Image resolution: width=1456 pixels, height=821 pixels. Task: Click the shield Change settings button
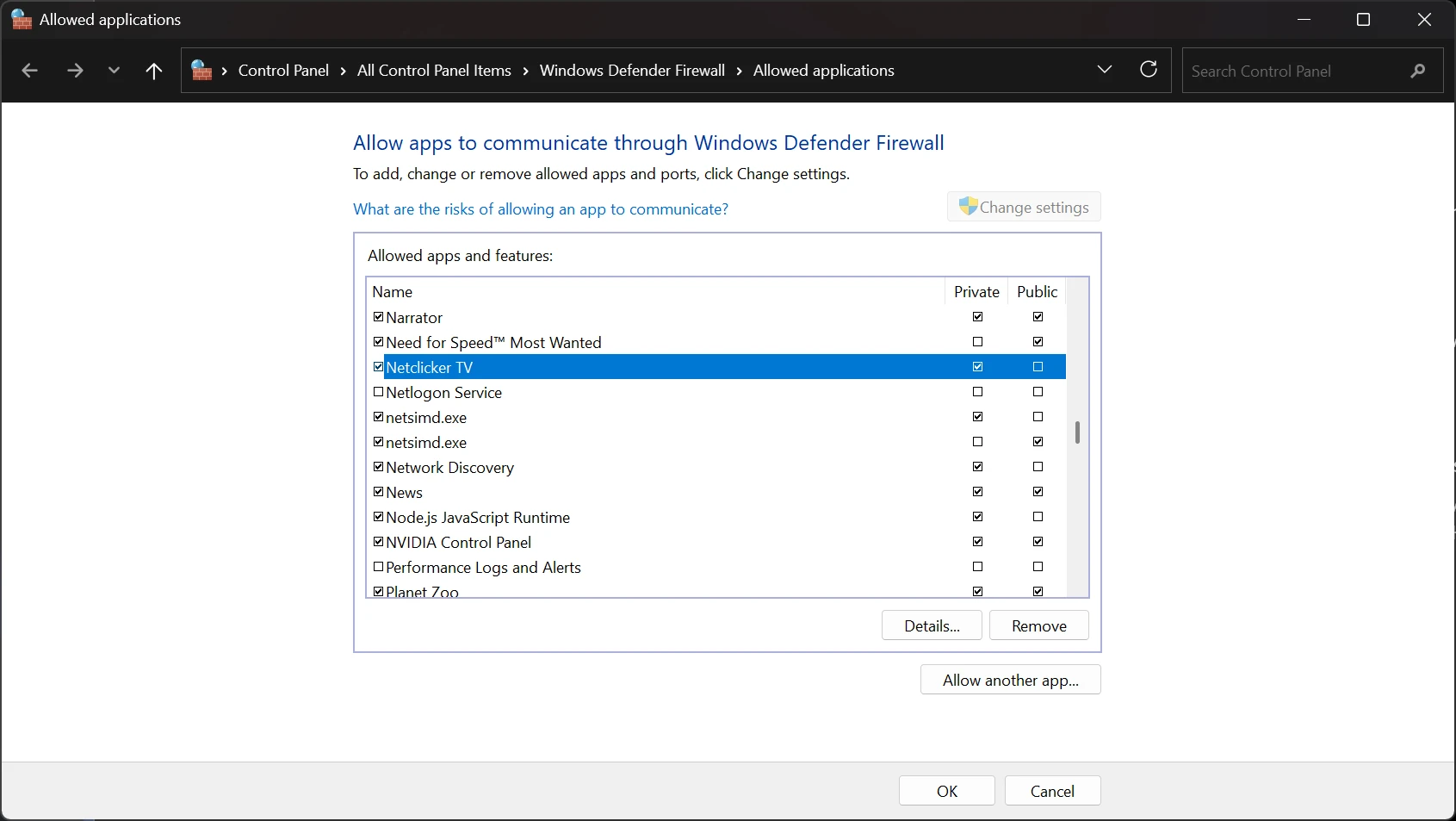(1024, 207)
